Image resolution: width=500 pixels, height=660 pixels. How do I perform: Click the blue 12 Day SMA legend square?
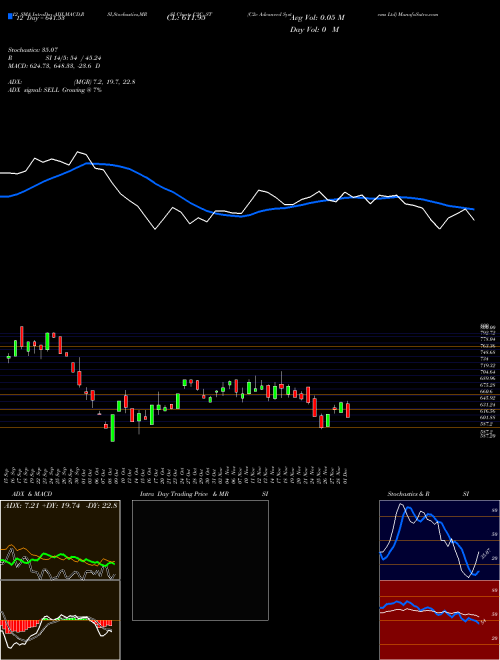click(11, 17)
